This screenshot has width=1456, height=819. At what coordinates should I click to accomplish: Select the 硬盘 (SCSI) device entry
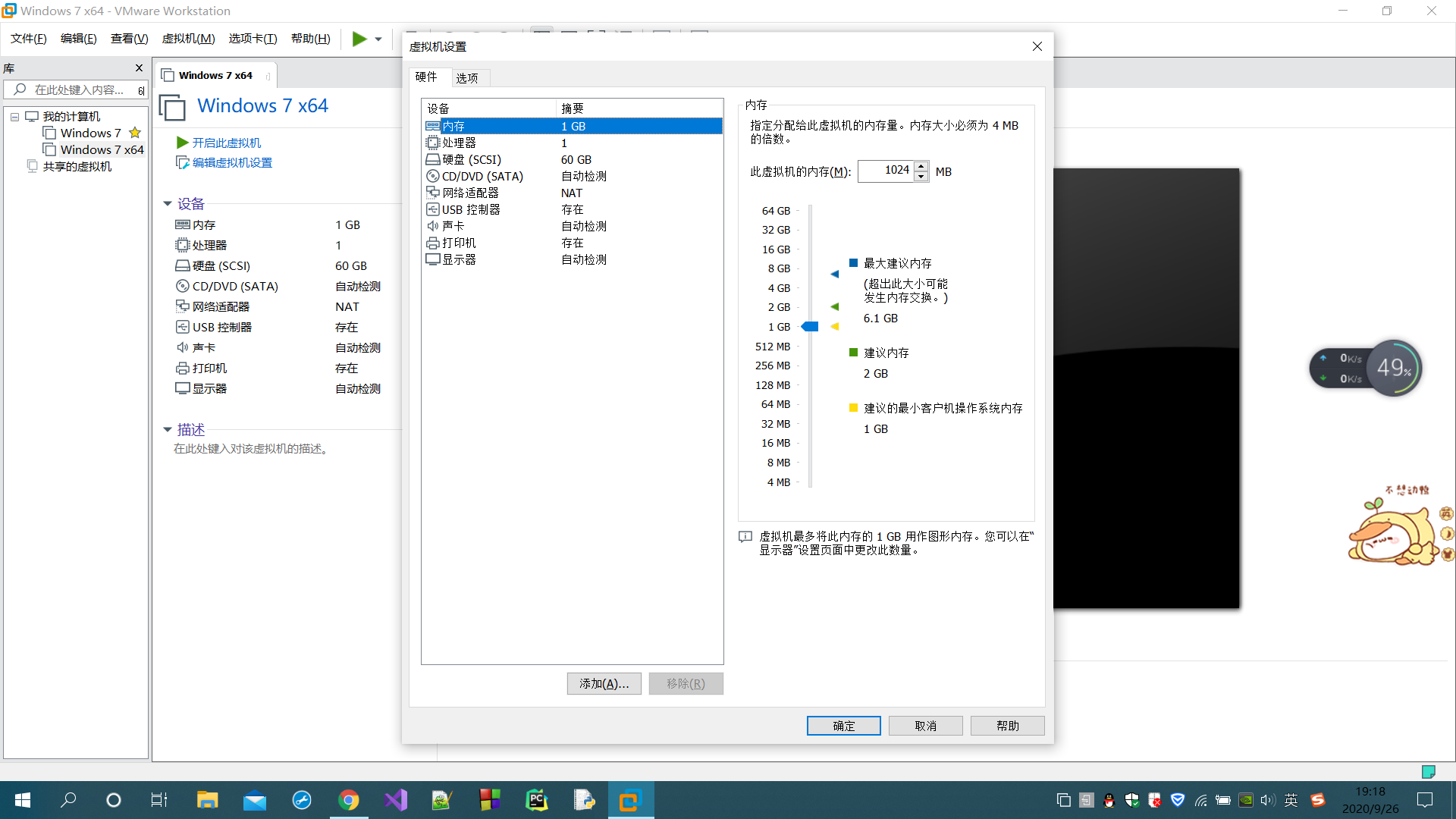point(470,159)
